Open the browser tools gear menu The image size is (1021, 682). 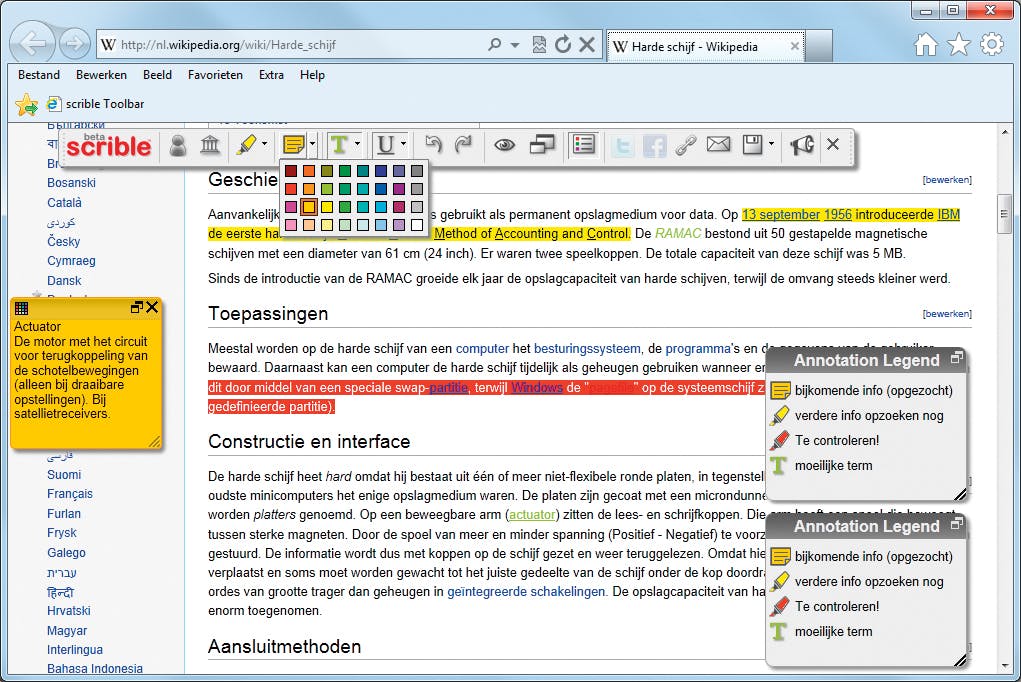[x=992, y=44]
